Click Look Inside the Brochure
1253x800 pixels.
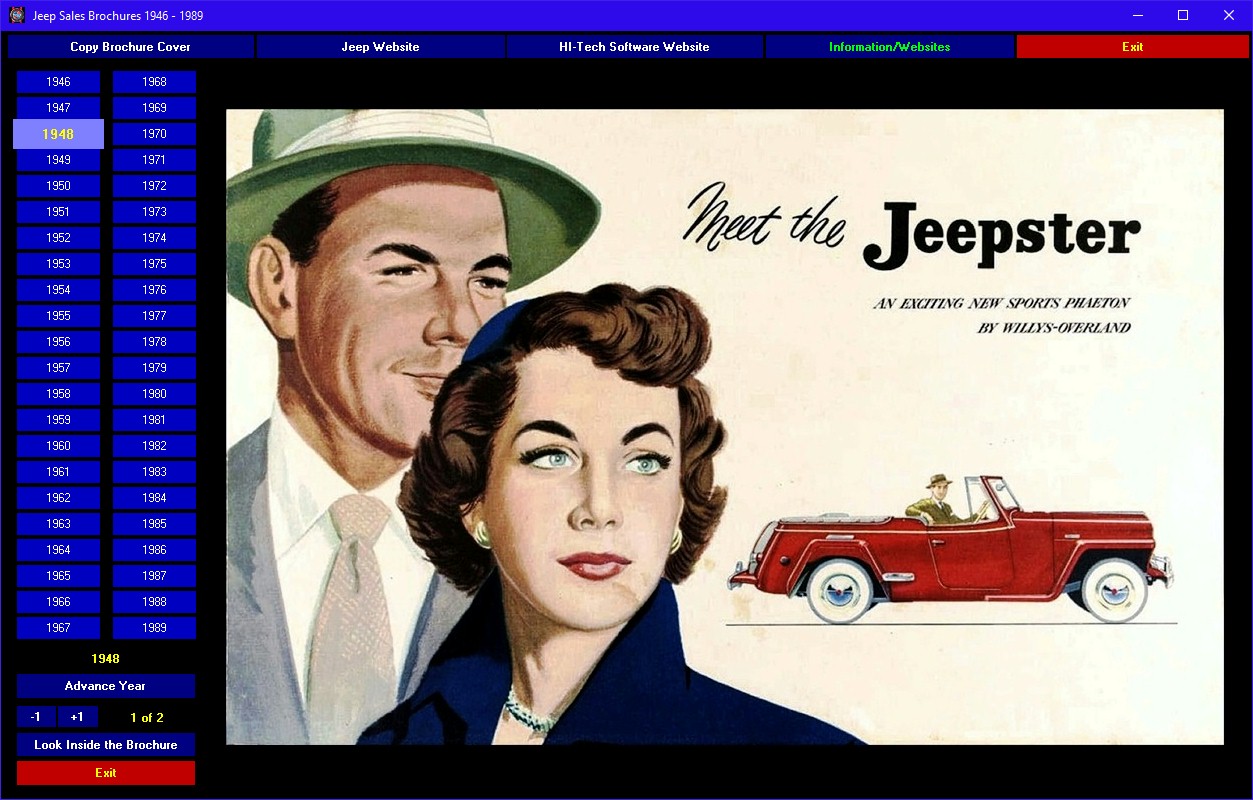coord(105,745)
